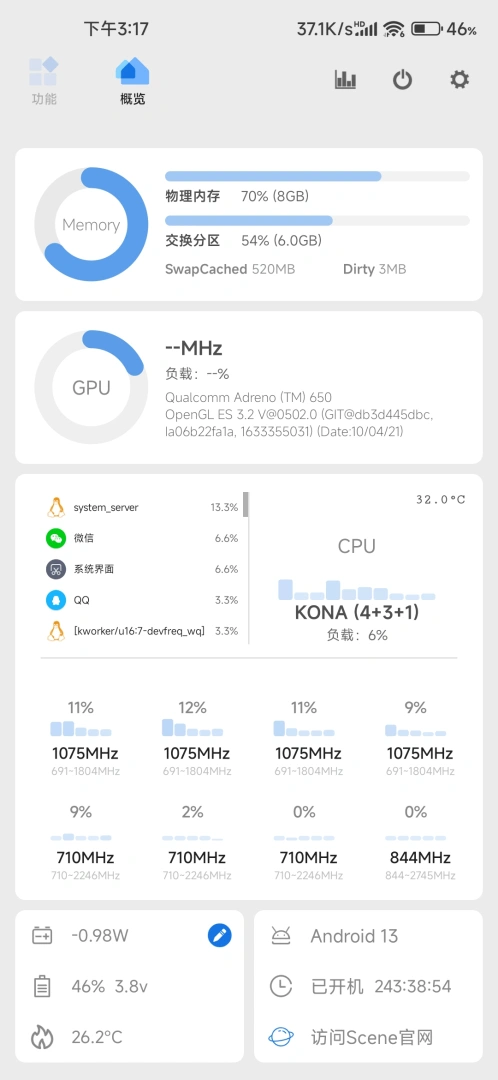
Task: Open the settings gear icon
Action: tap(459, 80)
